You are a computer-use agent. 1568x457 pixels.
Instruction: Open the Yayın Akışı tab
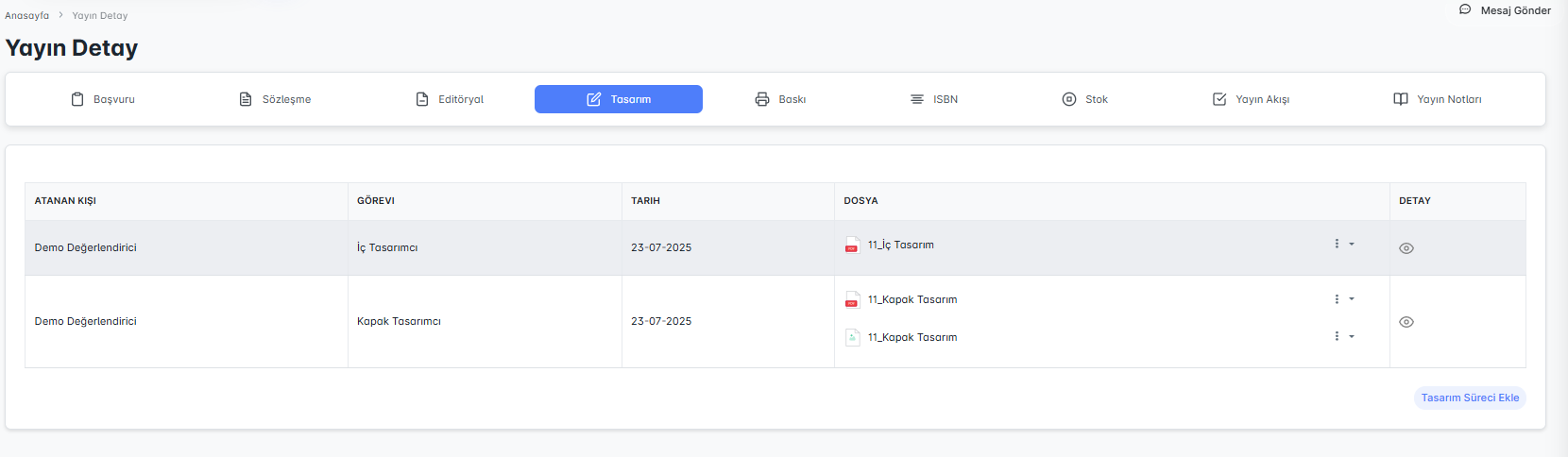[1251, 99]
